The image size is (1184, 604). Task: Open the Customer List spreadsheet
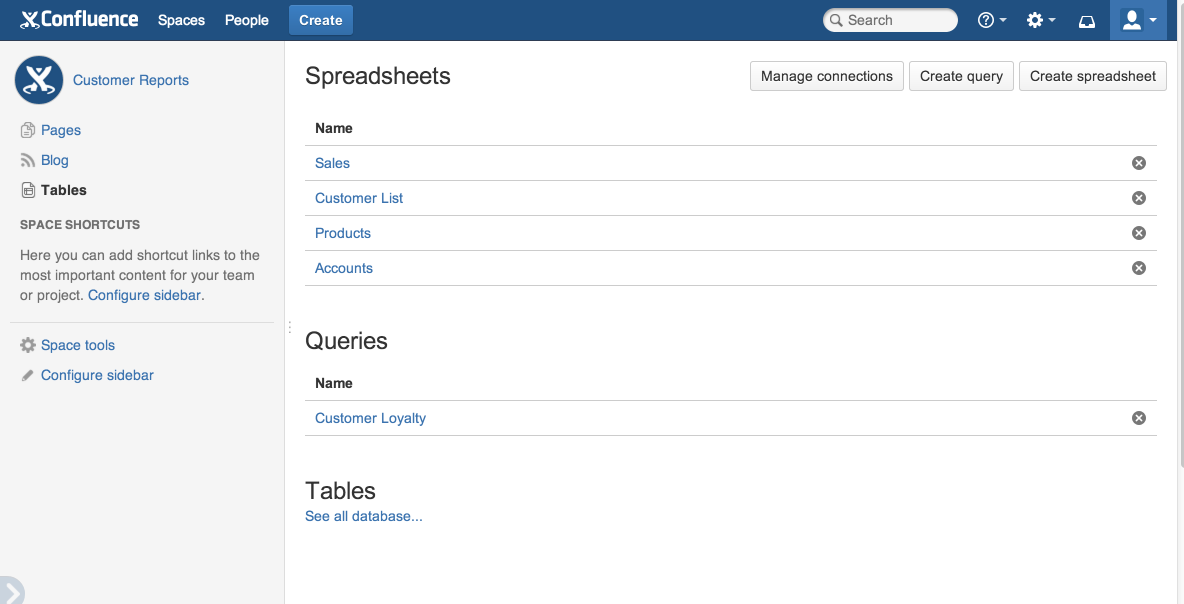pyautogui.click(x=359, y=198)
